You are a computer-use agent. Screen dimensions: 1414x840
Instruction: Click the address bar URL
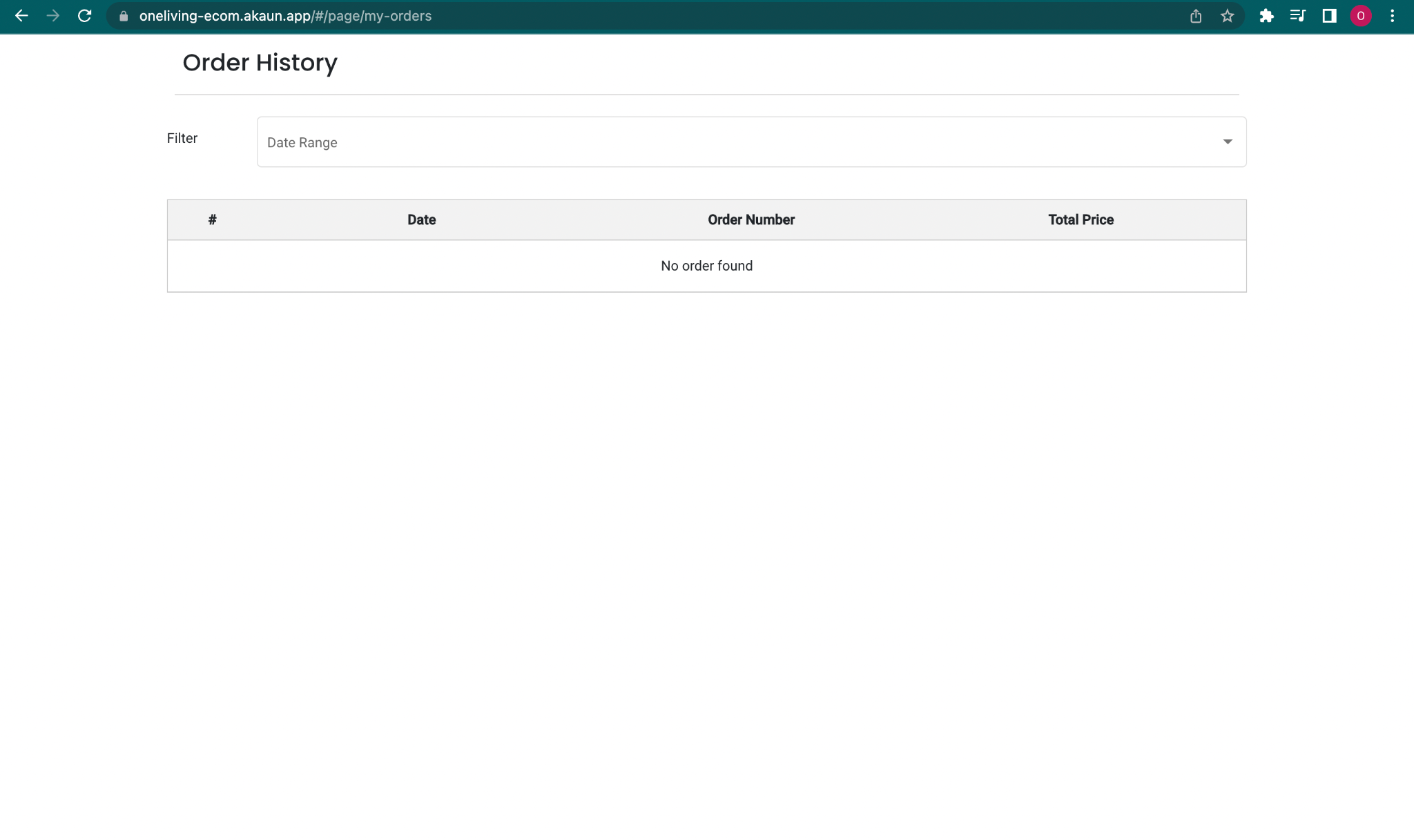[x=285, y=16]
